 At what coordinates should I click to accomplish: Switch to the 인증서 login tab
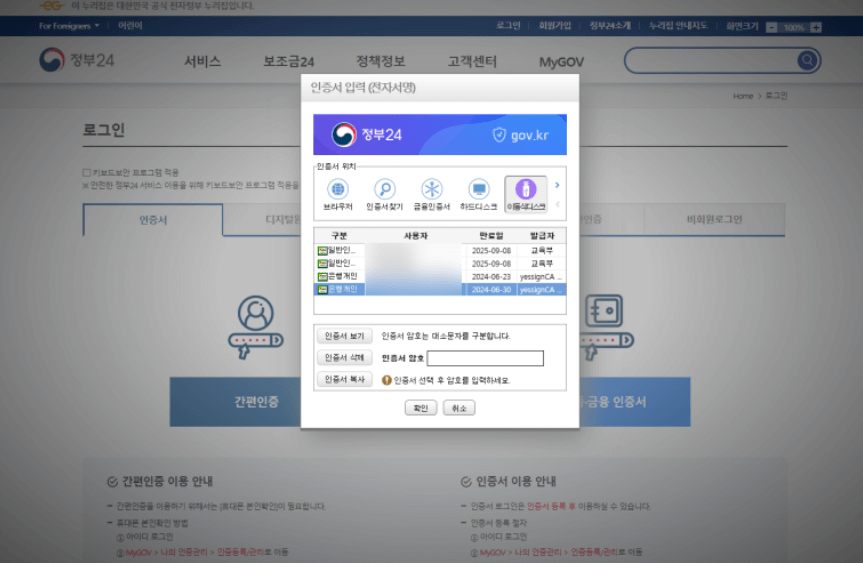[x=153, y=220]
